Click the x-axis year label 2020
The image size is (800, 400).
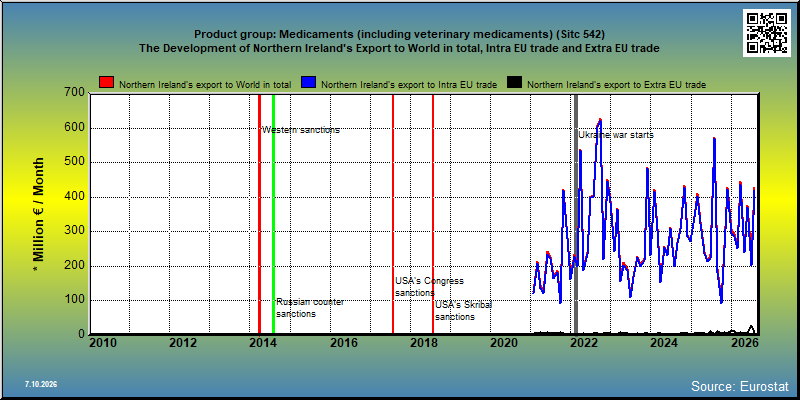point(504,343)
